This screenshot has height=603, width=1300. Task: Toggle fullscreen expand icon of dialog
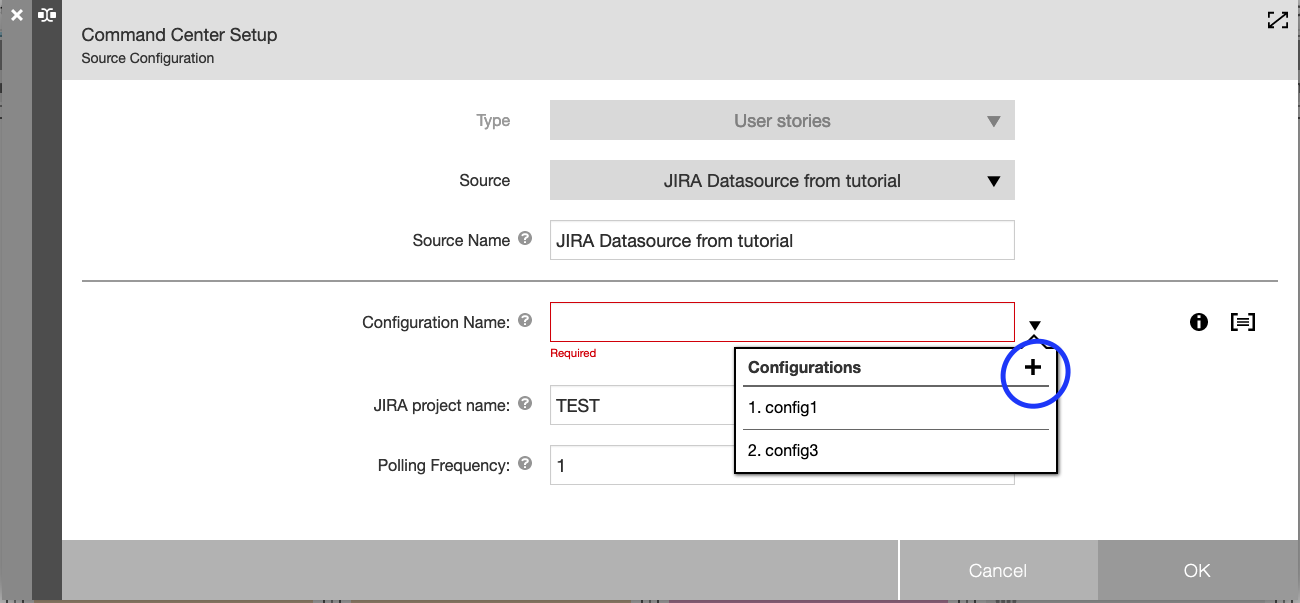[x=1277, y=20]
